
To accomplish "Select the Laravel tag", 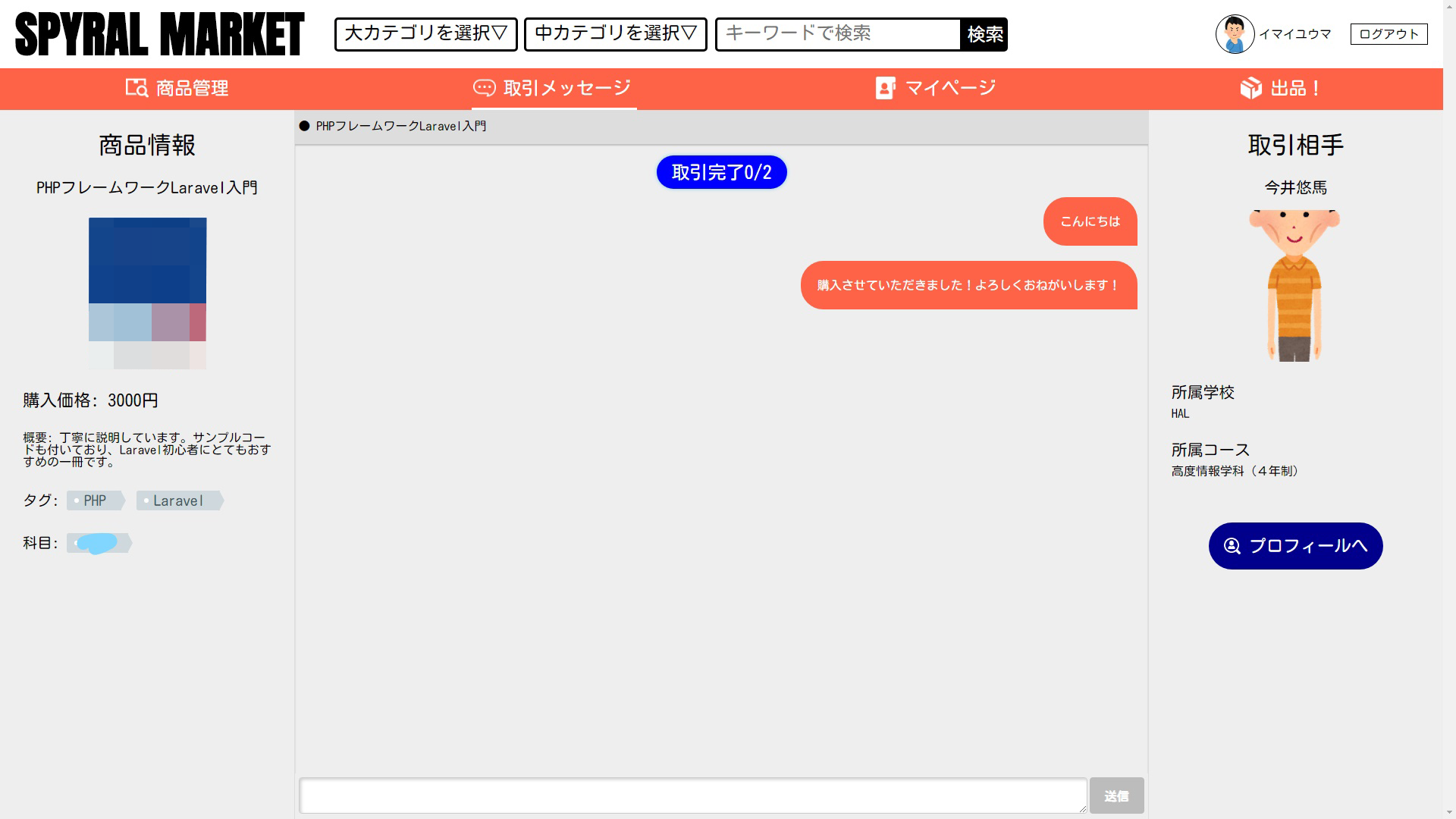I will 179,500.
